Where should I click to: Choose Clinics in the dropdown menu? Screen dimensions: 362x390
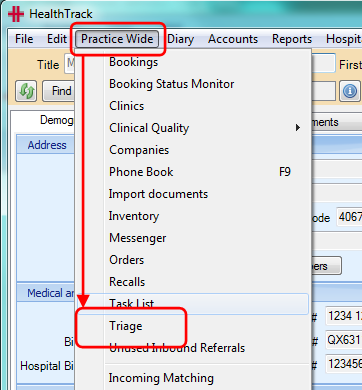(193, 106)
